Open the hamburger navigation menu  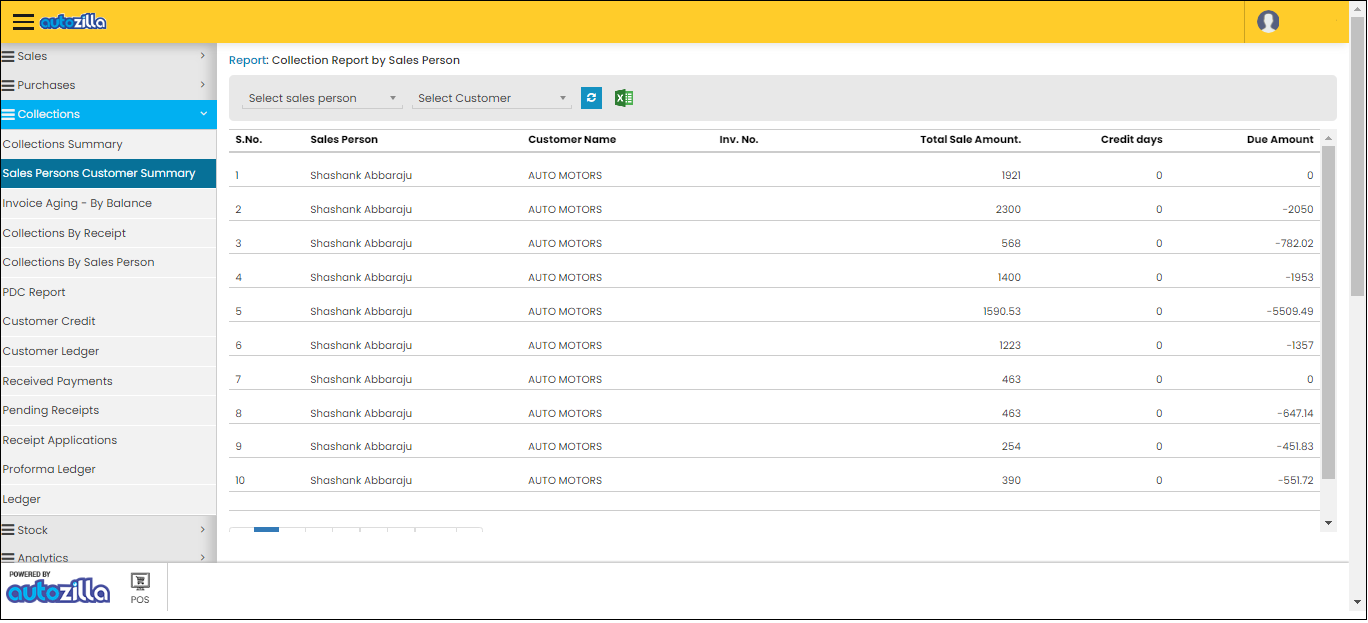23,22
